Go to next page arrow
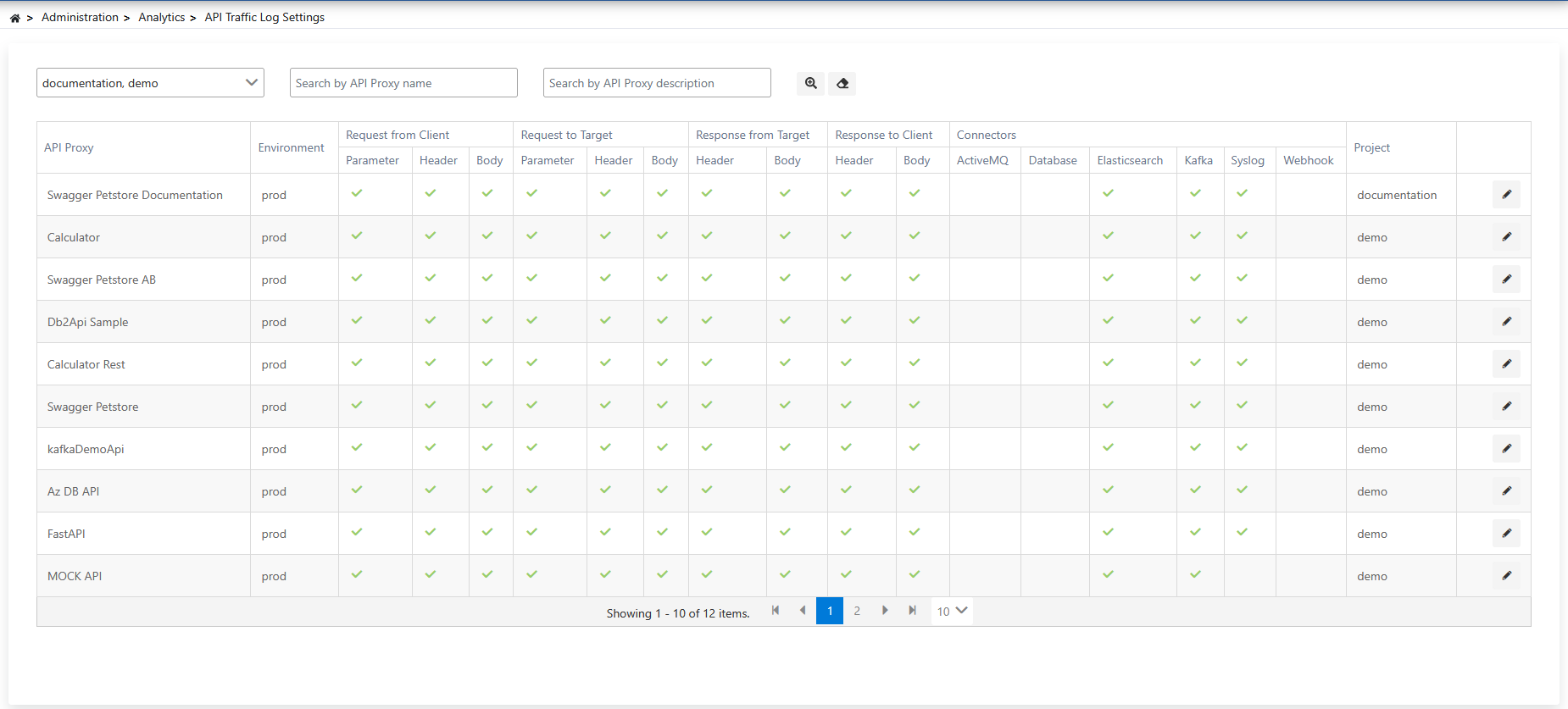 click(885, 611)
